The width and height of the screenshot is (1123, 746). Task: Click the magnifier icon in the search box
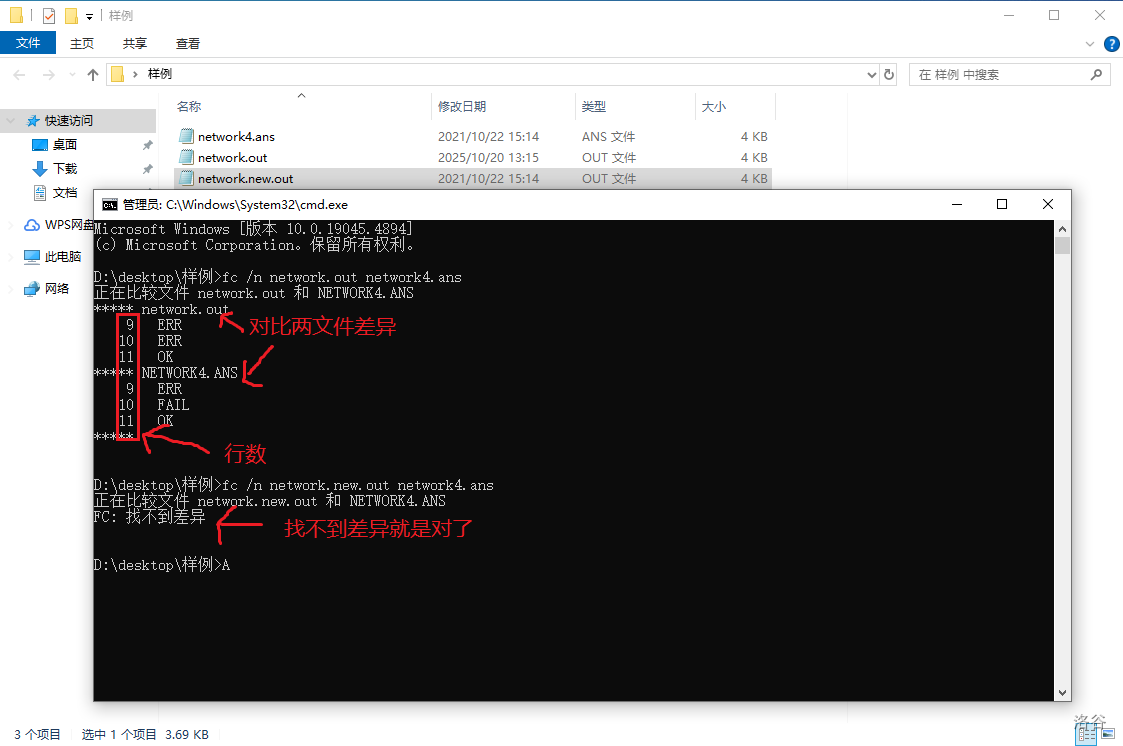point(1096,74)
